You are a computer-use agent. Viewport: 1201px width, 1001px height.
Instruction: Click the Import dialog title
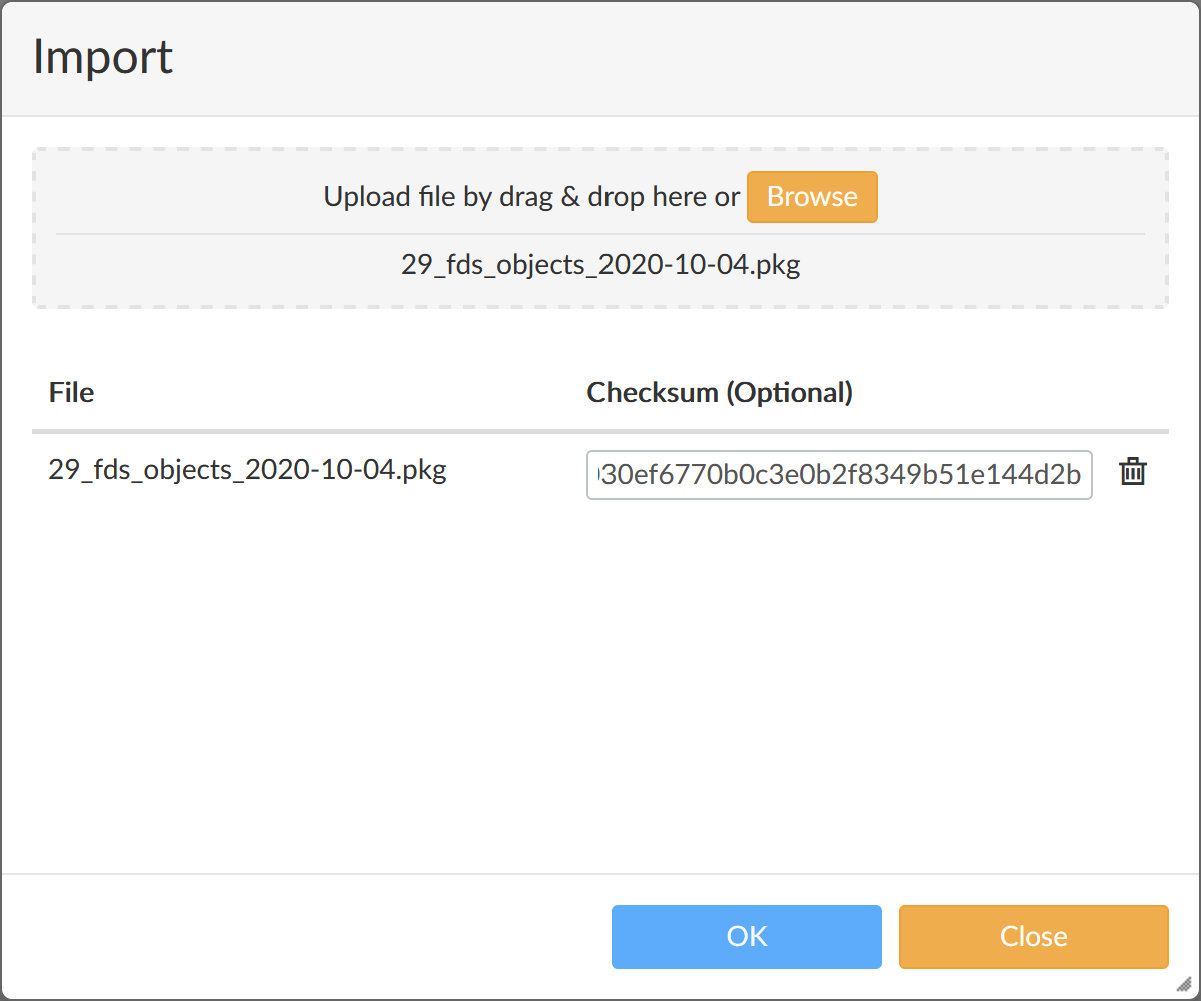[103, 57]
